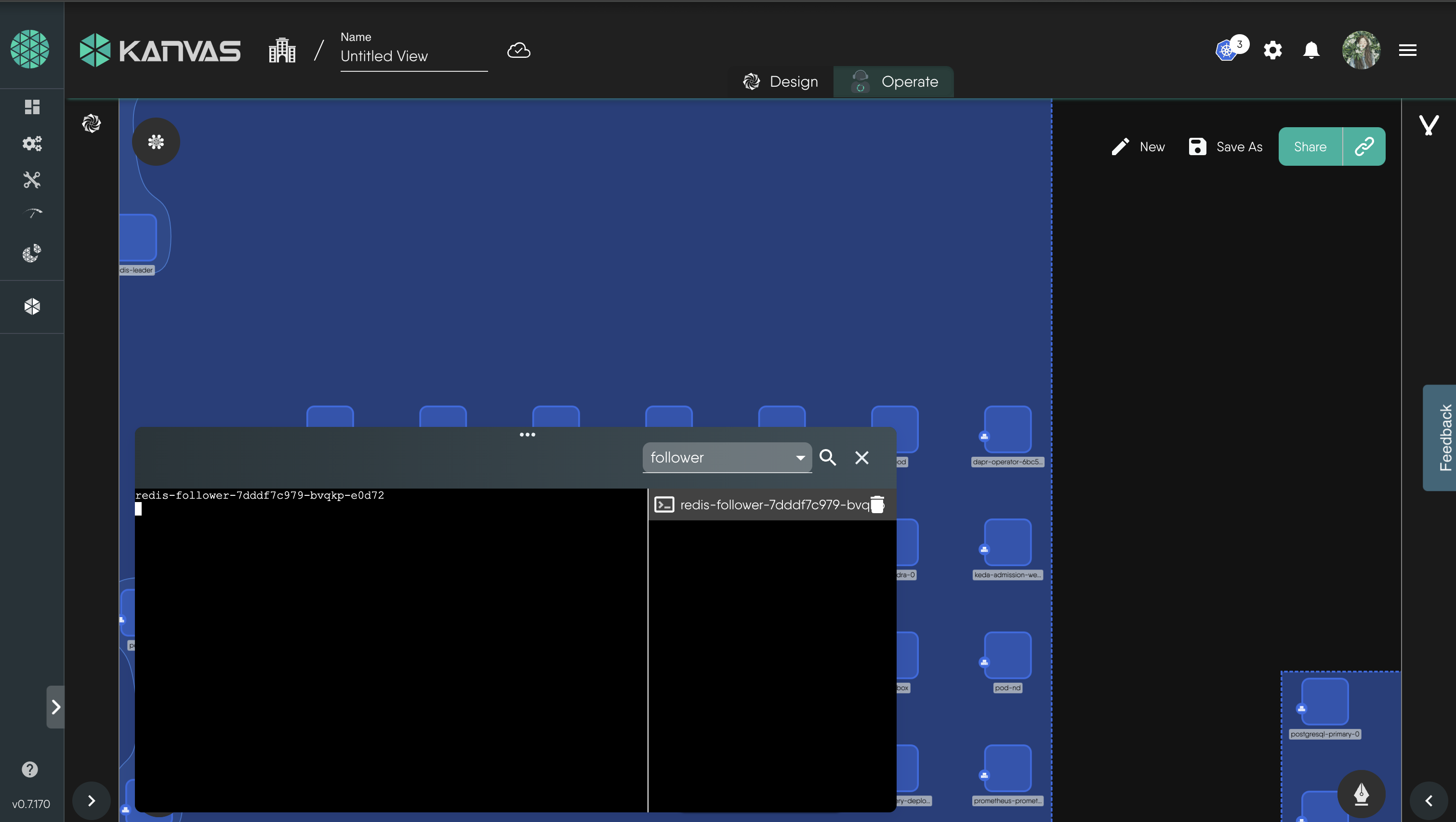Open search in terminal pod filter

coord(828,457)
